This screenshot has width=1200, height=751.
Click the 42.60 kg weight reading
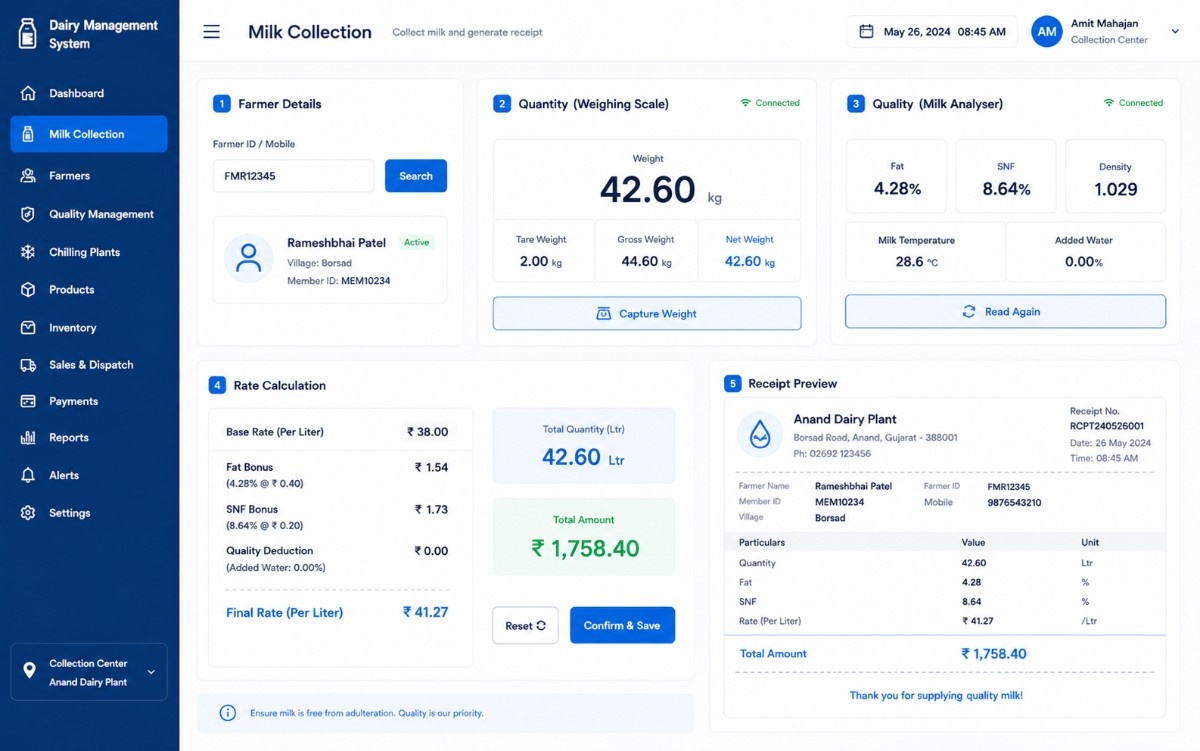tap(660, 189)
